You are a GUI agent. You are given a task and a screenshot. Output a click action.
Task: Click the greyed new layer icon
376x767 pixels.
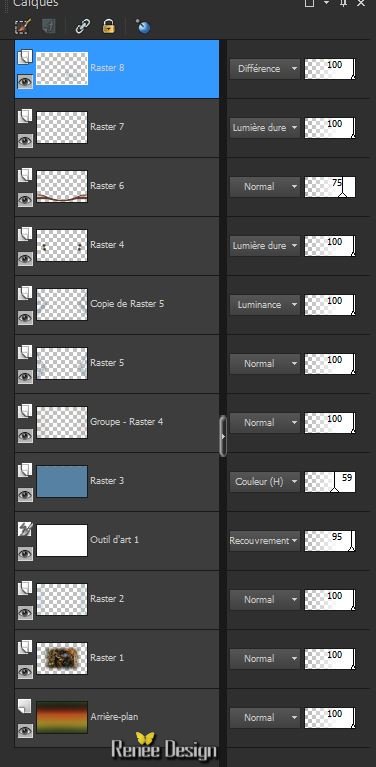(49, 26)
